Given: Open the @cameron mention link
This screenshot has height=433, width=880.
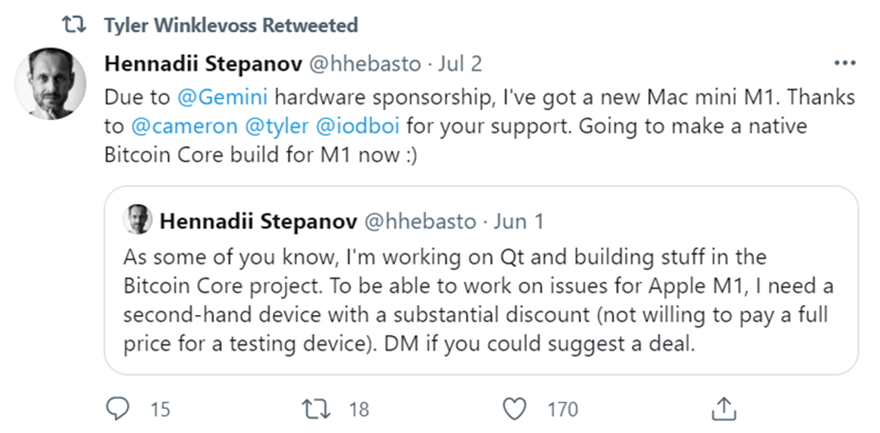Looking at the screenshot, I should (x=184, y=126).
